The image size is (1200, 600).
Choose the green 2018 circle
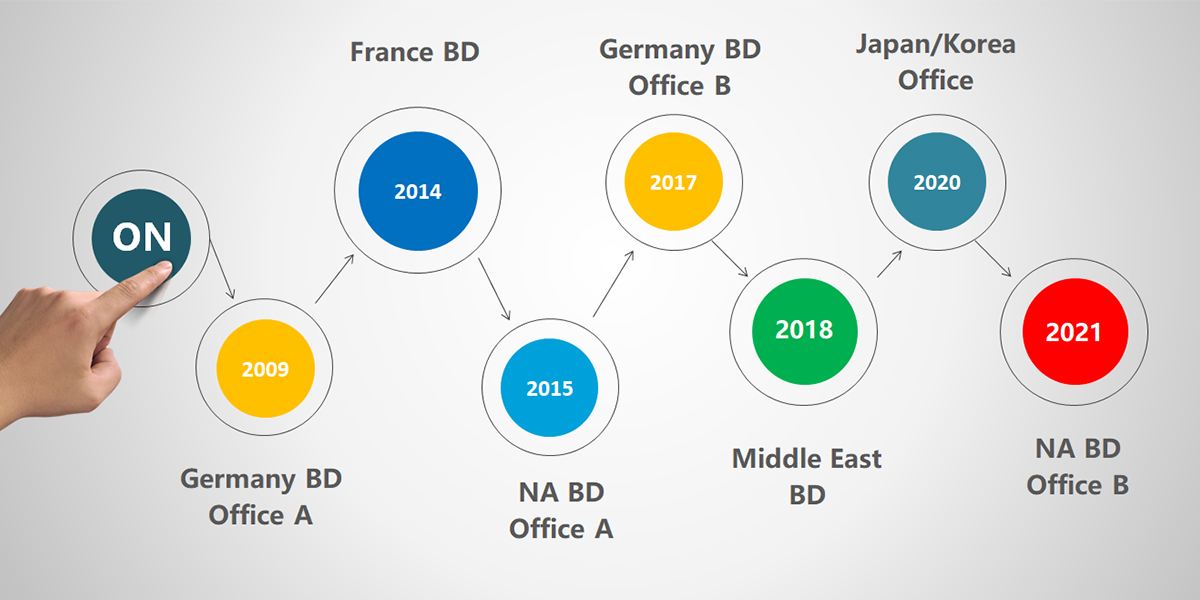pyautogui.click(x=804, y=329)
